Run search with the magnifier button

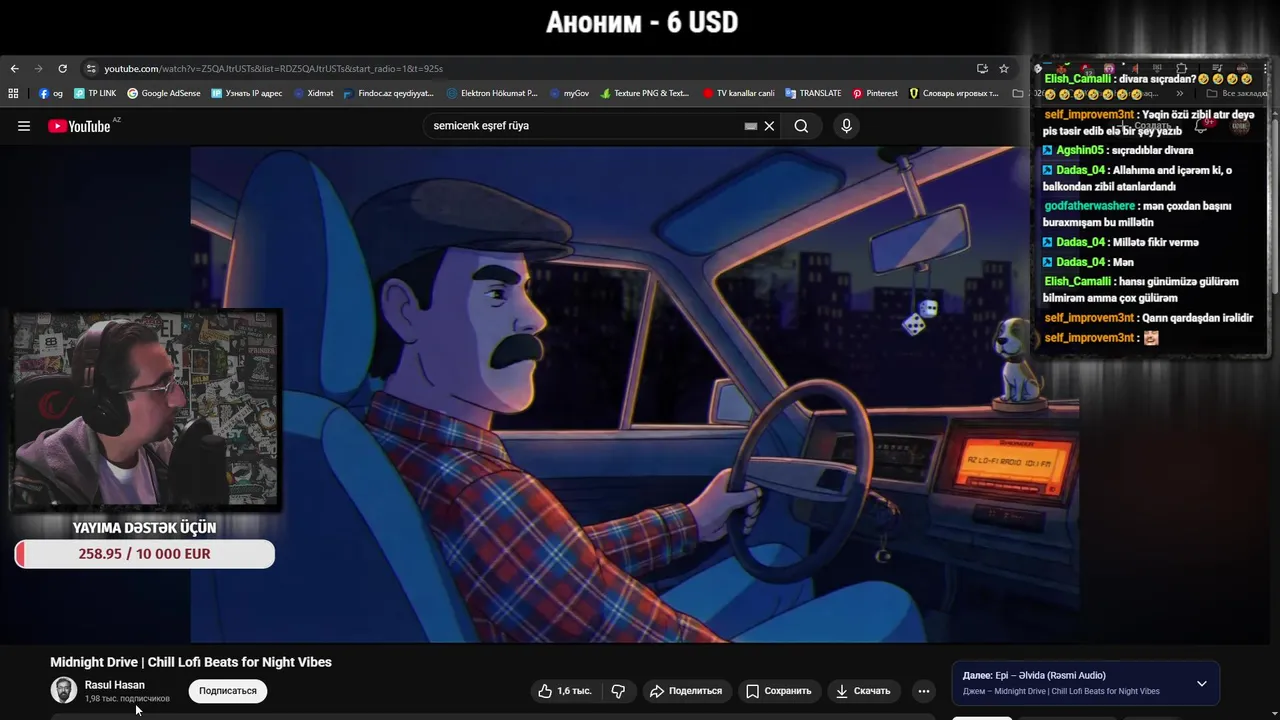click(801, 126)
